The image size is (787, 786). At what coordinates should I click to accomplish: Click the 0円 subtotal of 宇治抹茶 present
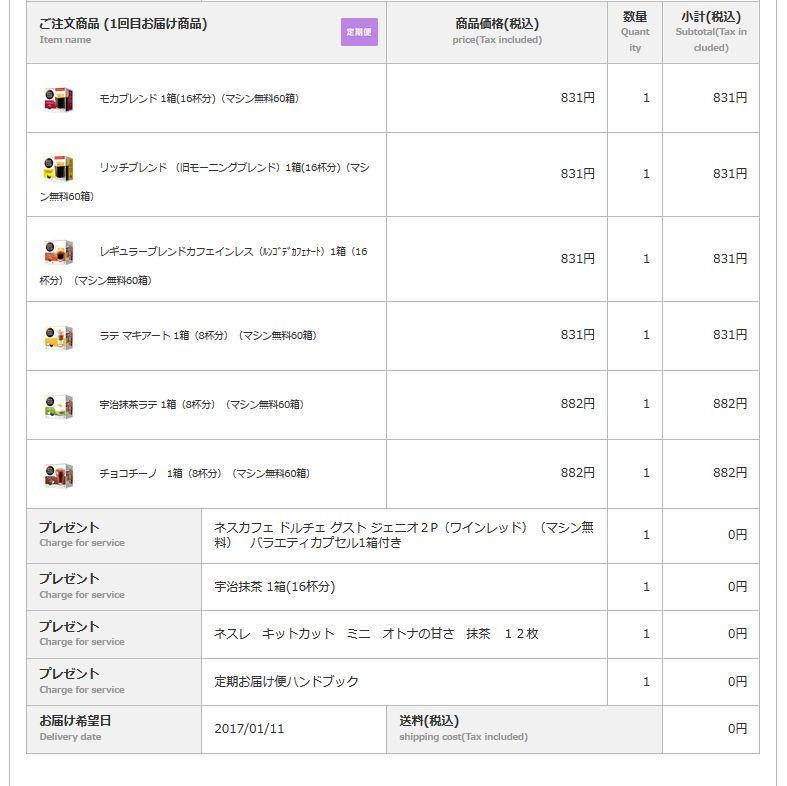coord(737,586)
